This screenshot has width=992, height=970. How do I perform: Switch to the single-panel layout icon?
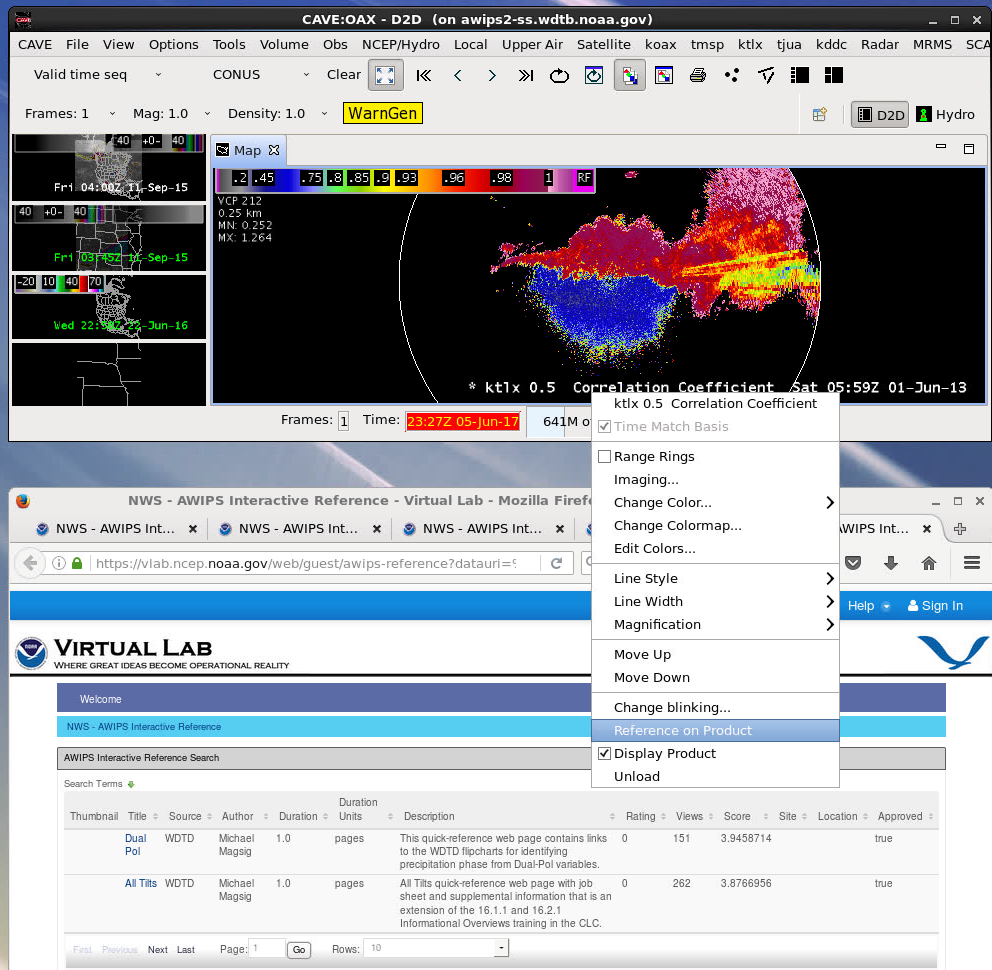[x=800, y=76]
